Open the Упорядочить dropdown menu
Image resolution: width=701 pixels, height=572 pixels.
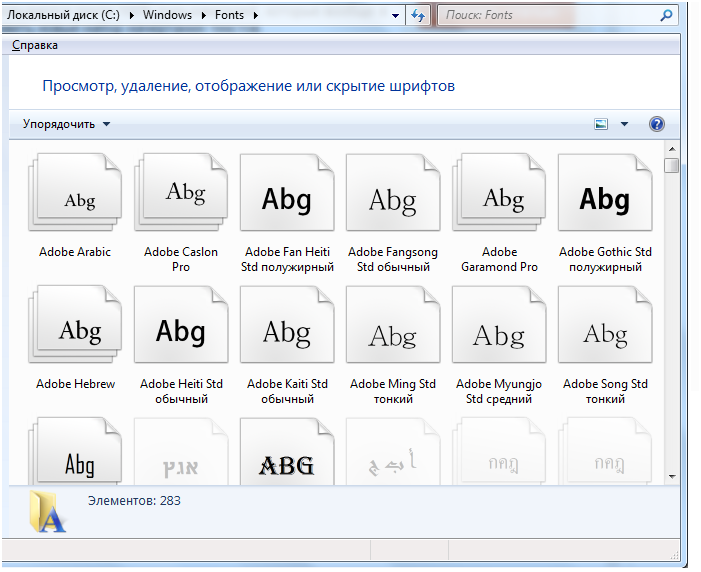tap(67, 124)
